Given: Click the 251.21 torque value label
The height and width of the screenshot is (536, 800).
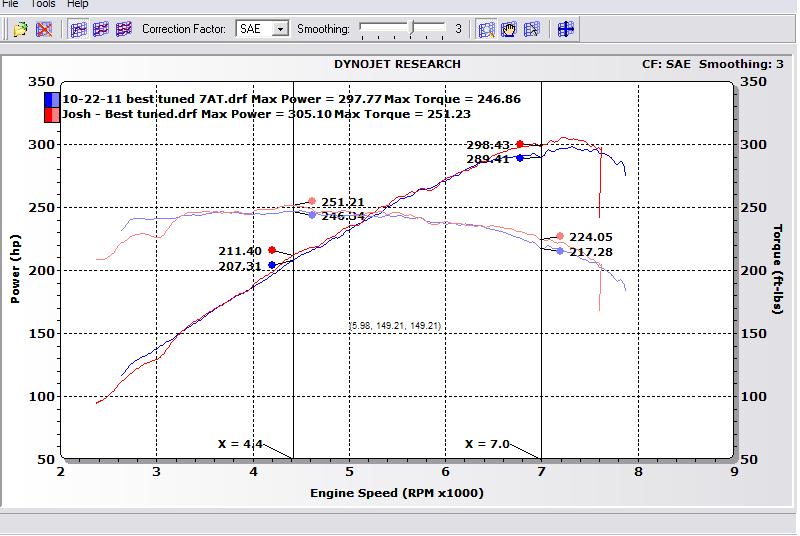Looking at the screenshot, I should point(343,202).
